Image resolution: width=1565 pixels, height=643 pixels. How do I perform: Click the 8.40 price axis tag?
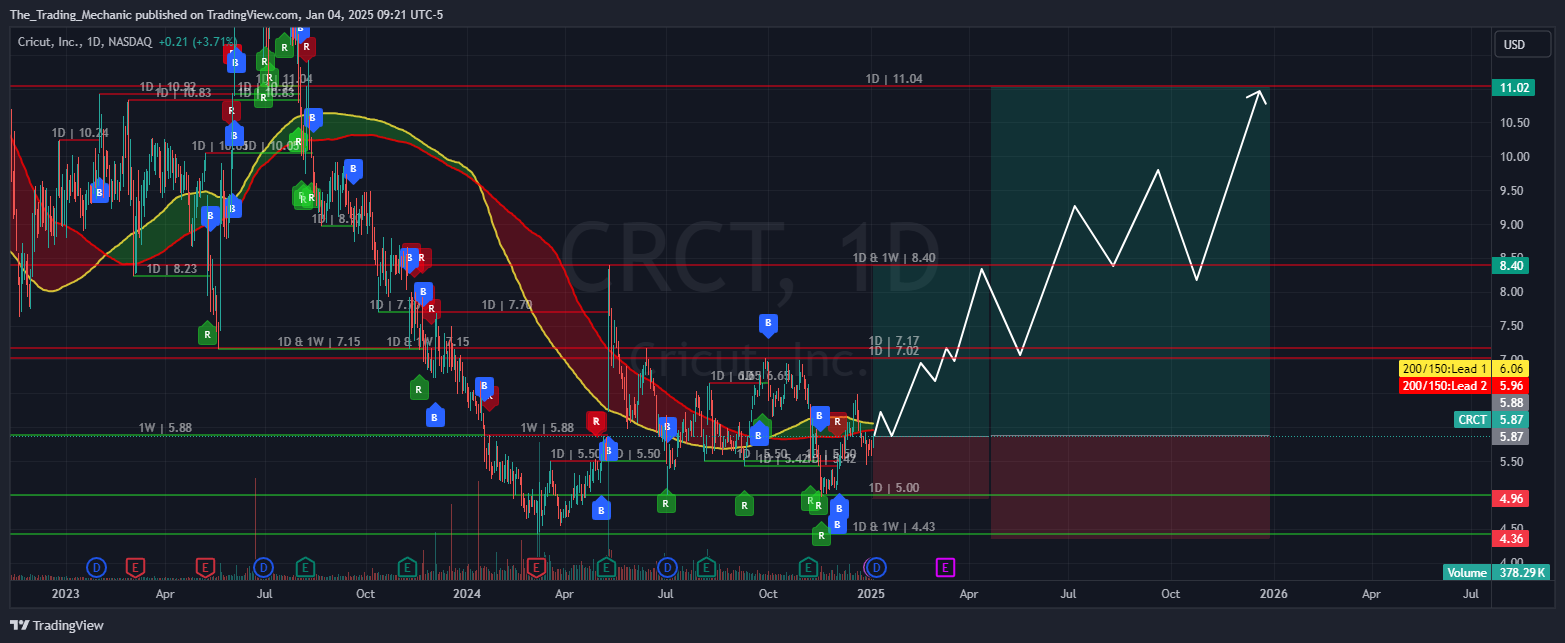click(x=1509, y=265)
